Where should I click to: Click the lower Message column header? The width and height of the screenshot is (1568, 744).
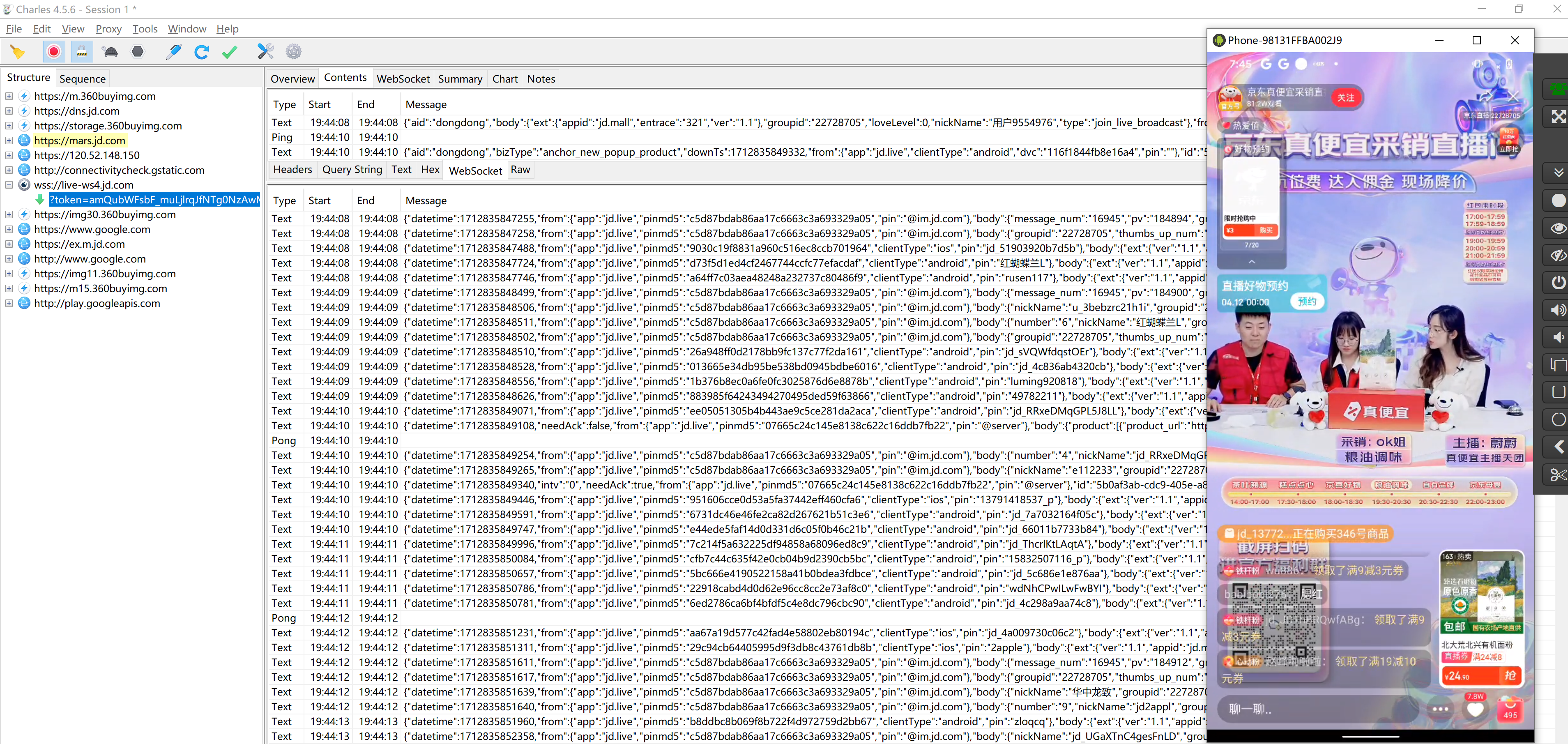point(426,200)
